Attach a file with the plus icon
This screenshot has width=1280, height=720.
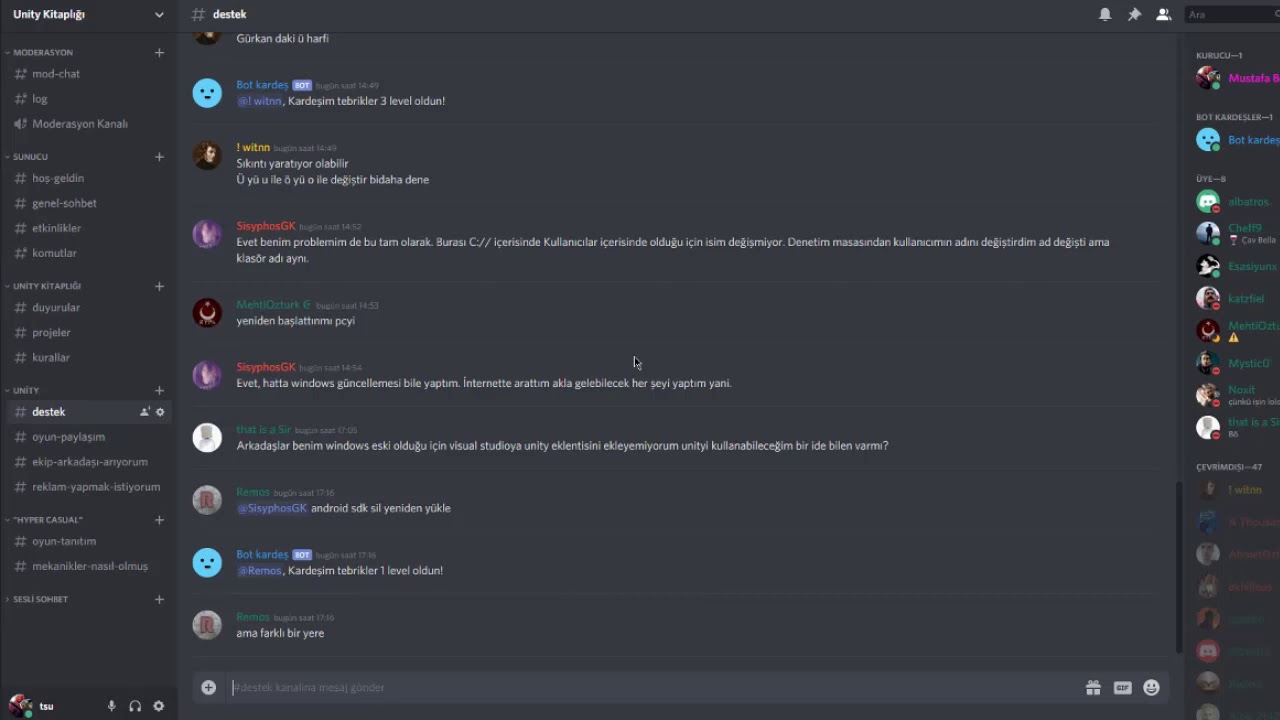pyautogui.click(x=208, y=687)
